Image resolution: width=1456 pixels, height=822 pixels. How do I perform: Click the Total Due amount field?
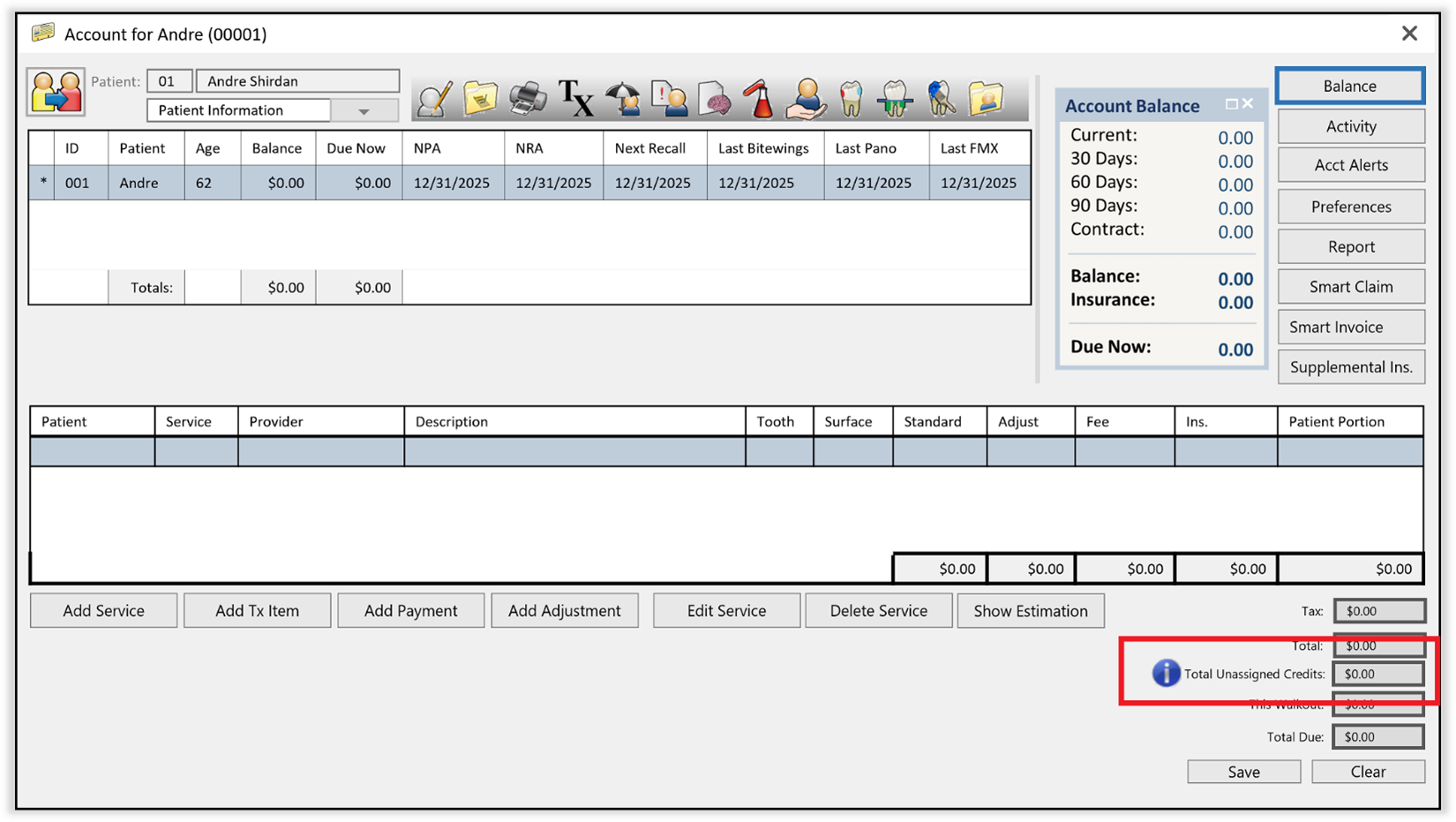[1378, 736]
